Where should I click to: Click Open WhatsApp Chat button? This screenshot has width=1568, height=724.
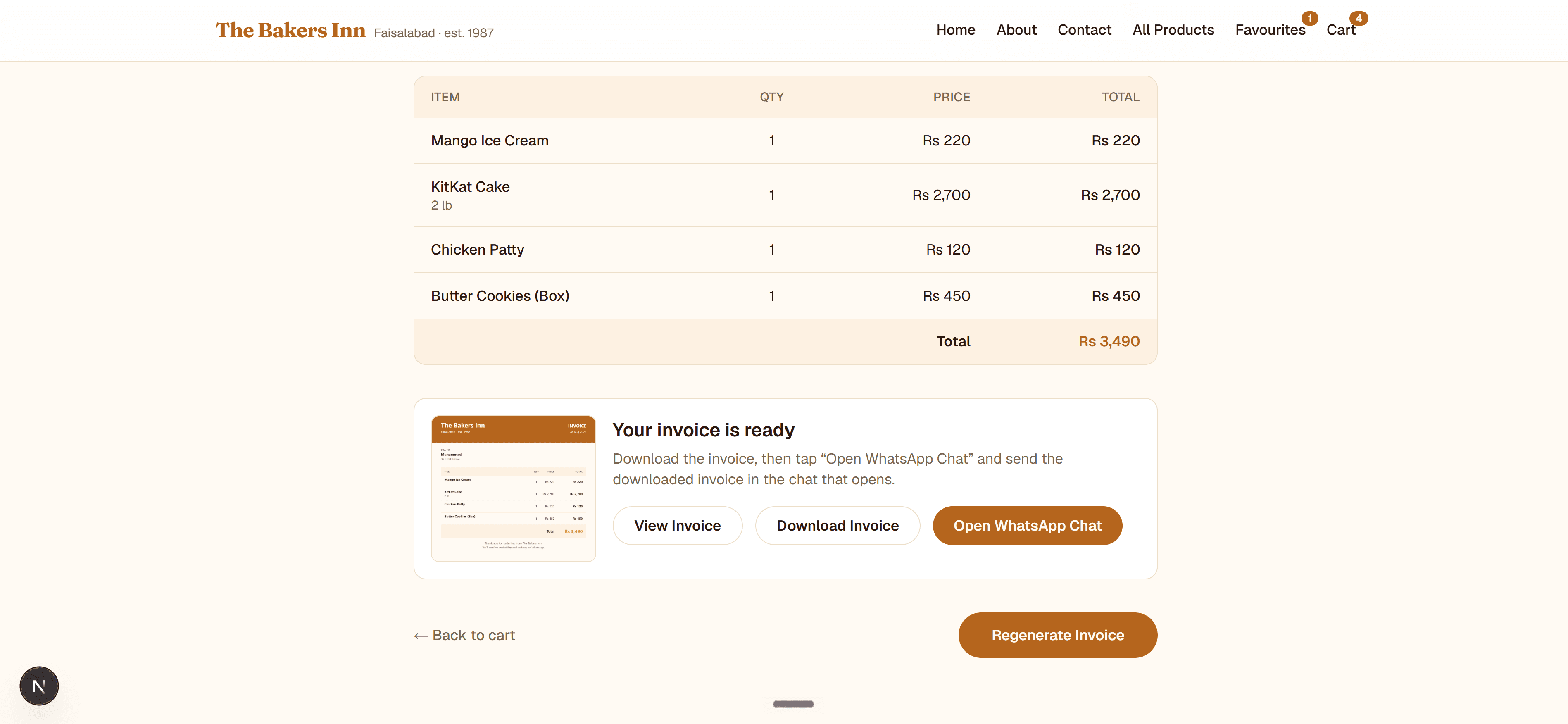[x=1028, y=526]
